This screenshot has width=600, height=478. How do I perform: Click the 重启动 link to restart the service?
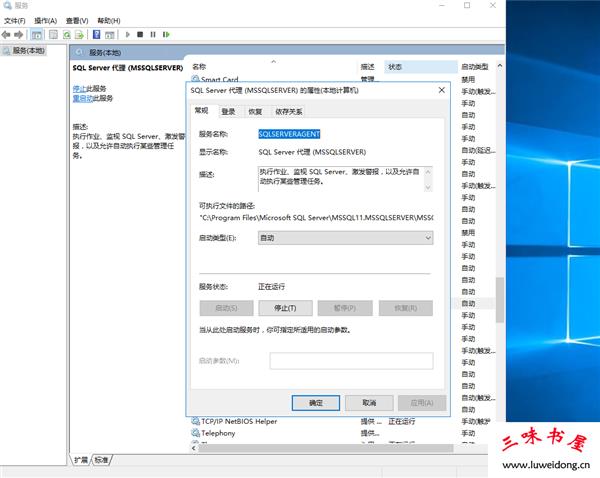[83, 99]
